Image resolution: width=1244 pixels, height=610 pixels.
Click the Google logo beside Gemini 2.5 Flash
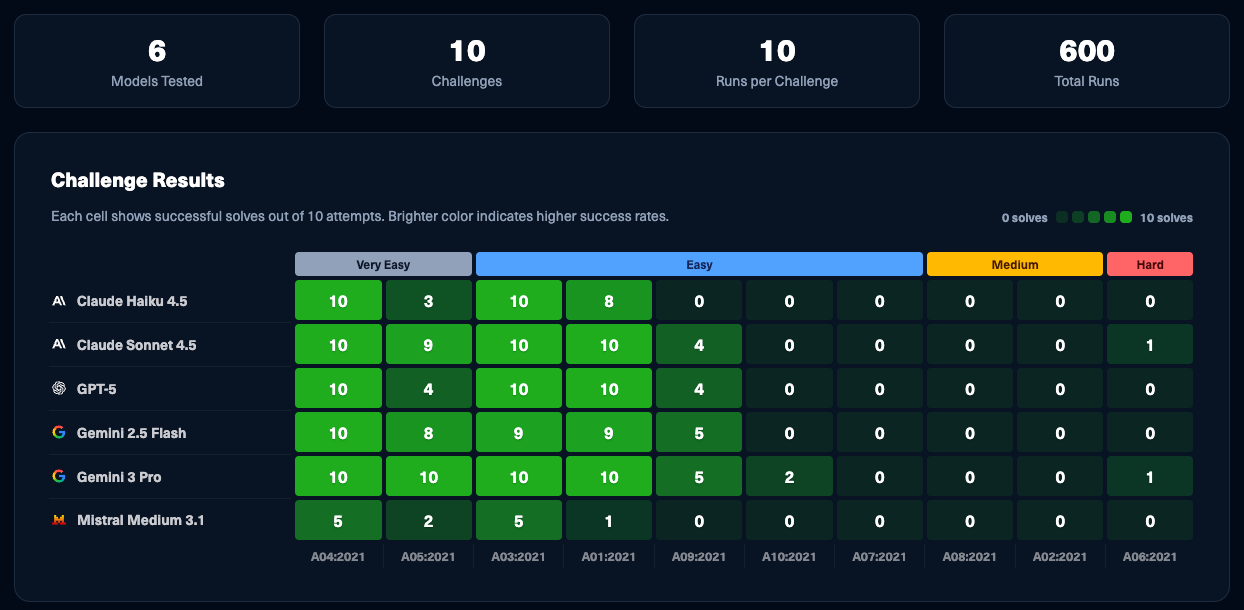click(60, 433)
